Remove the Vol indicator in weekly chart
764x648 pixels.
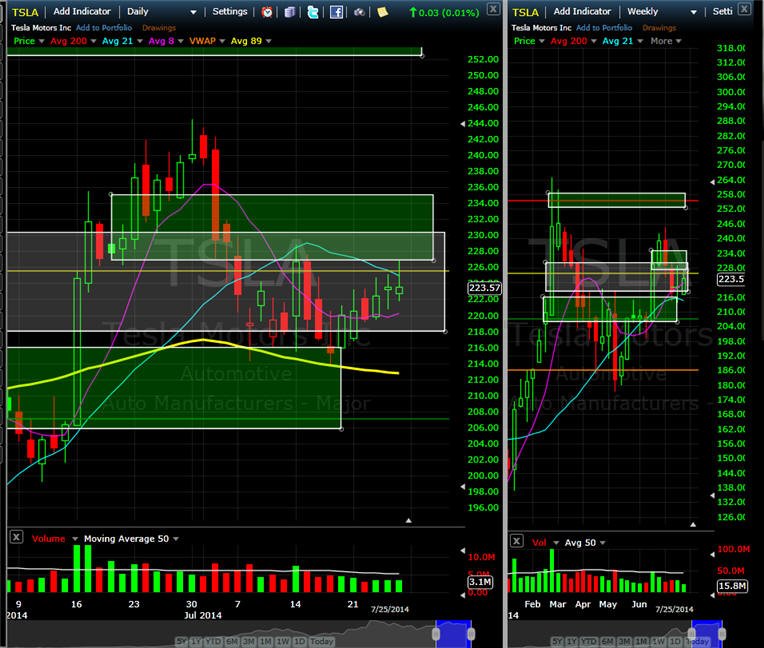[516, 541]
